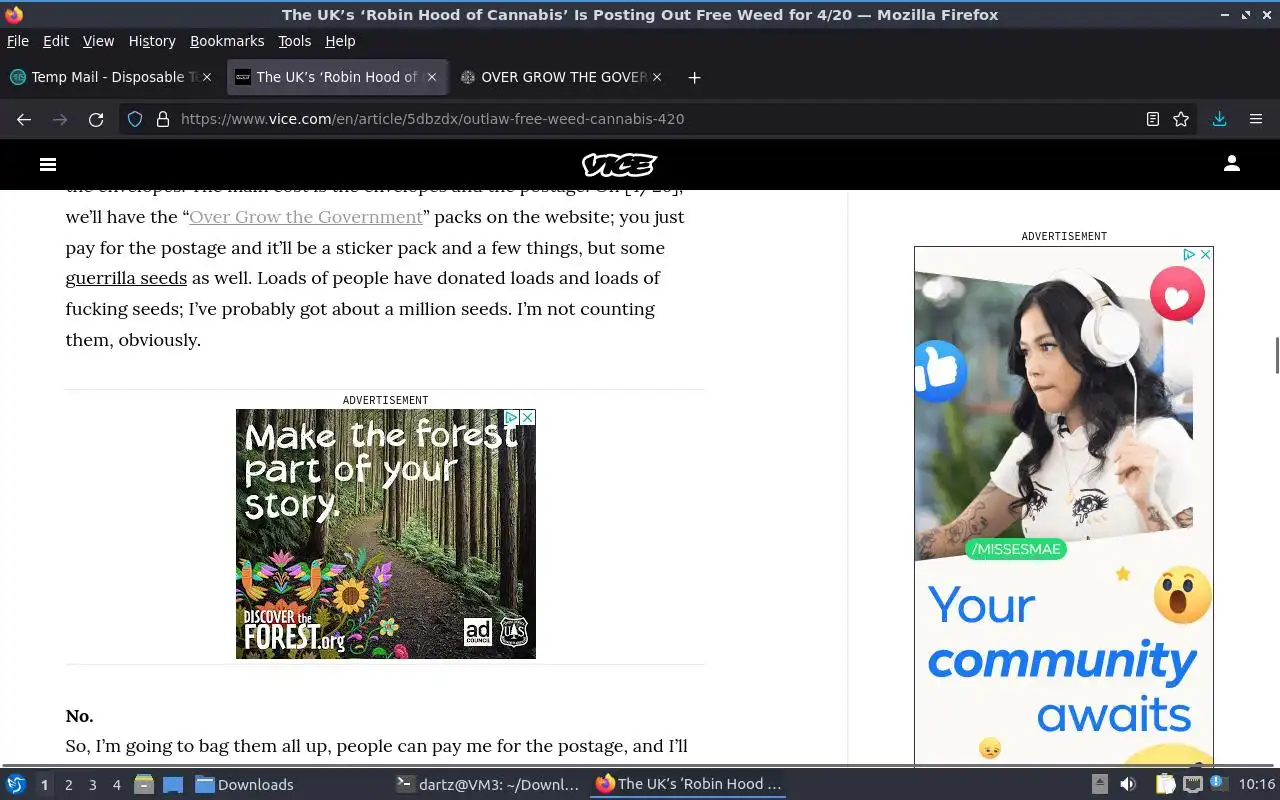This screenshot has width=1280, height=800.
Task: Click the VICE logo
Action: click(619, 164)
